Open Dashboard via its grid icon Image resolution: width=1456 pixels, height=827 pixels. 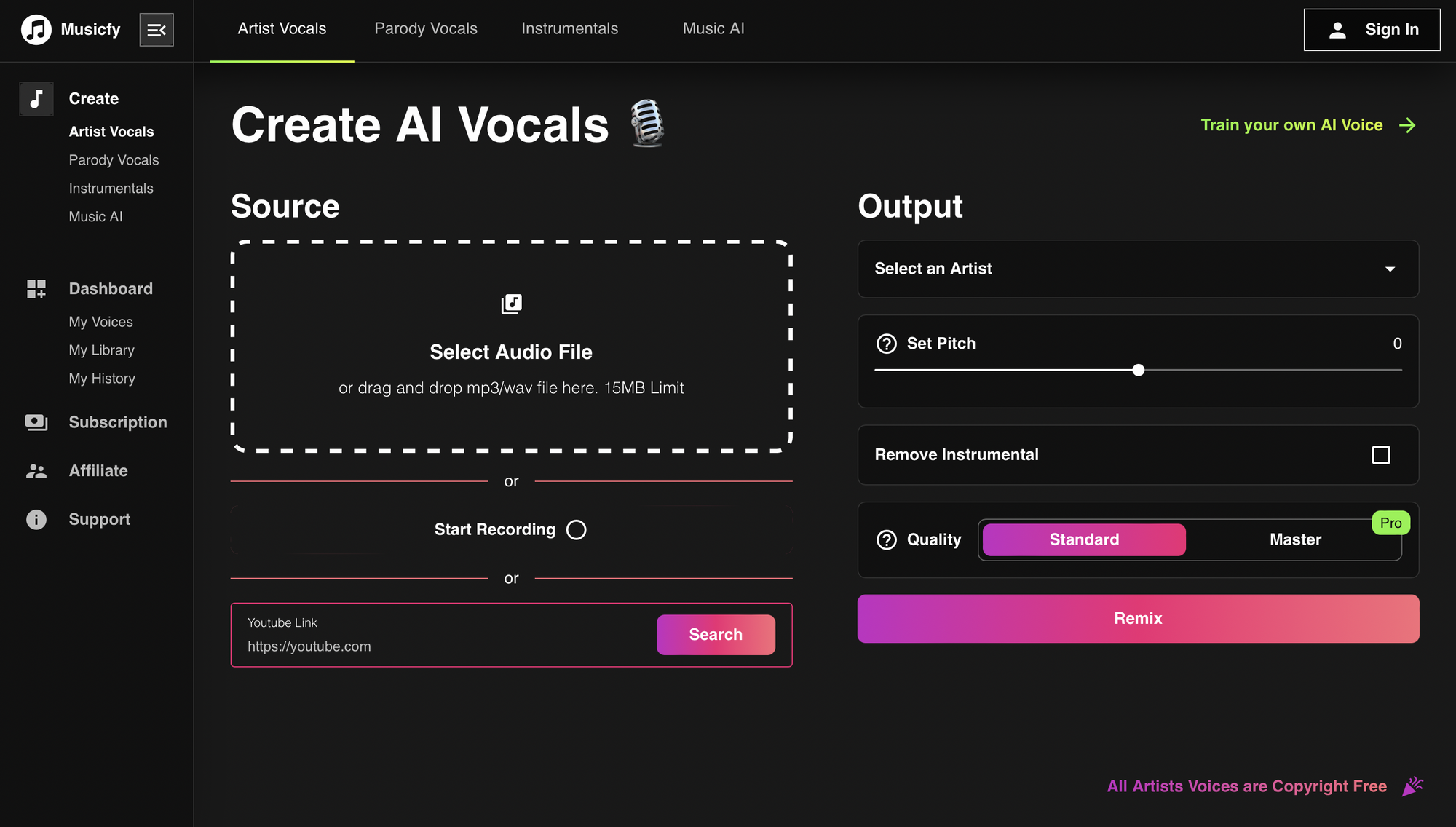click(x=36, y=289)
